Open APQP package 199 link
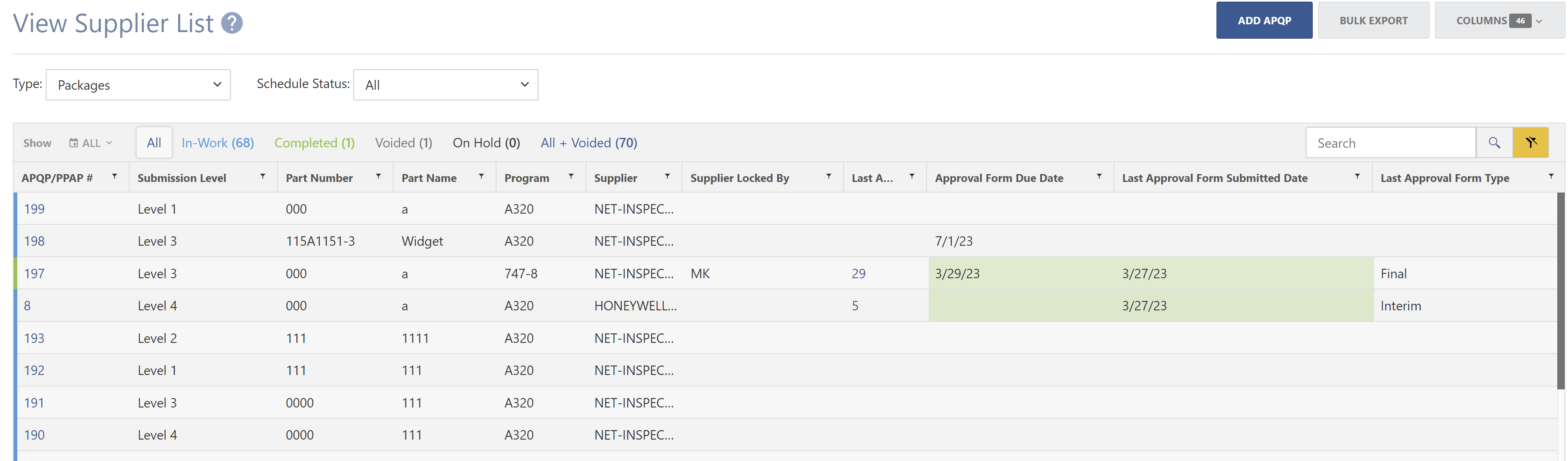This screenshot has height=461, width=1568. (34, 209)
